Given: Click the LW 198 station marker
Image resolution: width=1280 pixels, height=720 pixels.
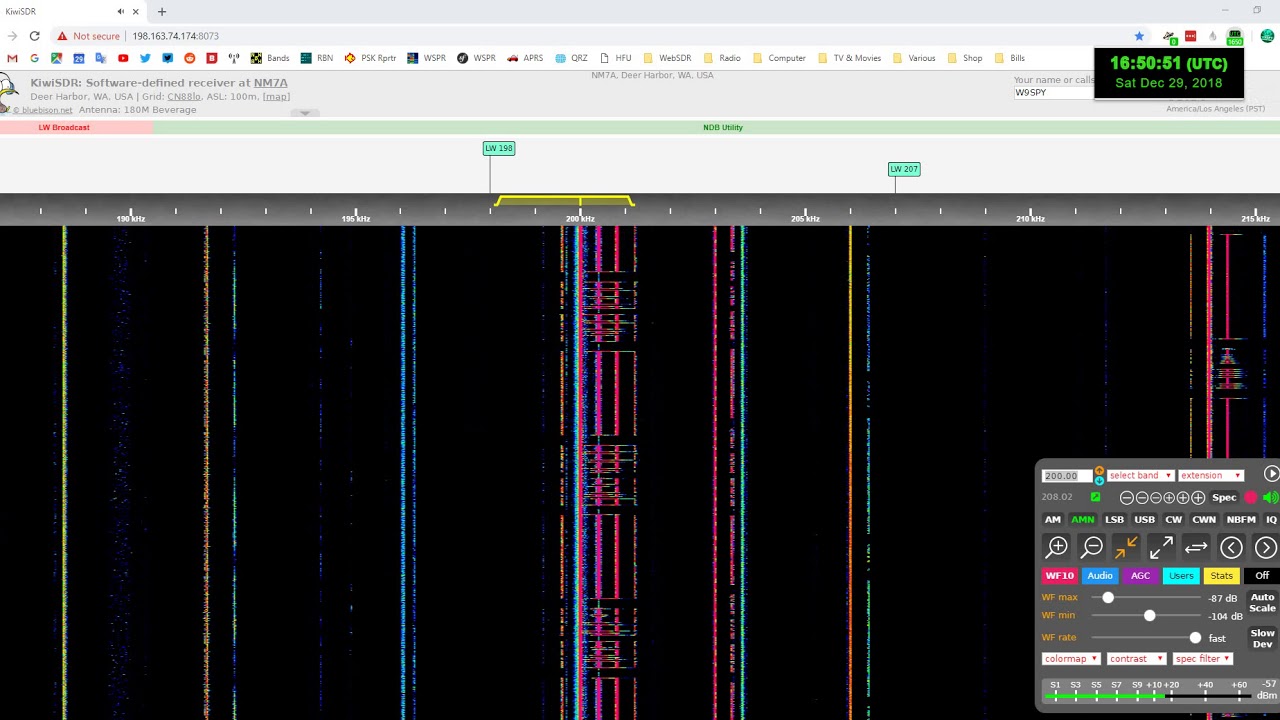Looking at the screenshot, I should click(499, 148).
